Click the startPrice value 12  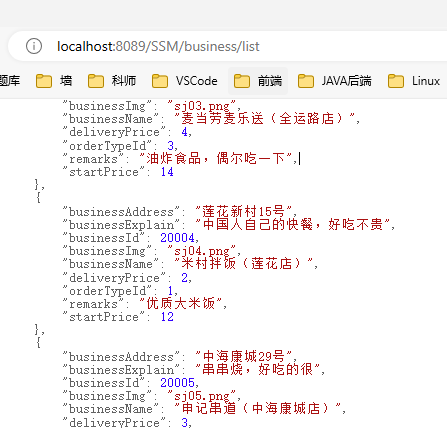tap(167, 317)
